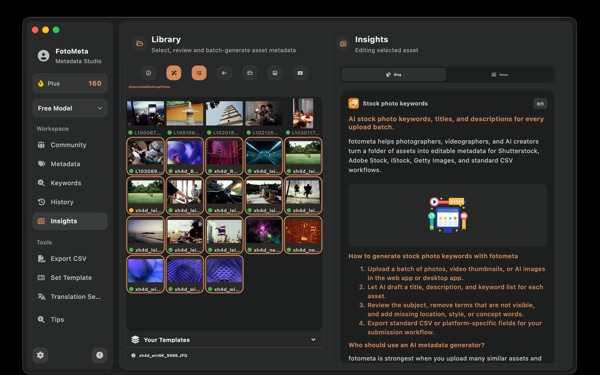Click the list step starting 'Upload a batch of photos'
600x375 pixels.
(x=456, y=273)
